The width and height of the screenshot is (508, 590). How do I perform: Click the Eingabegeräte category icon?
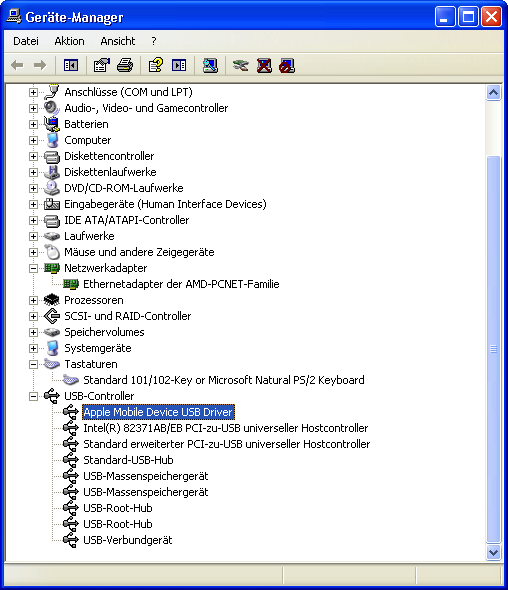(x=52, y=204)
